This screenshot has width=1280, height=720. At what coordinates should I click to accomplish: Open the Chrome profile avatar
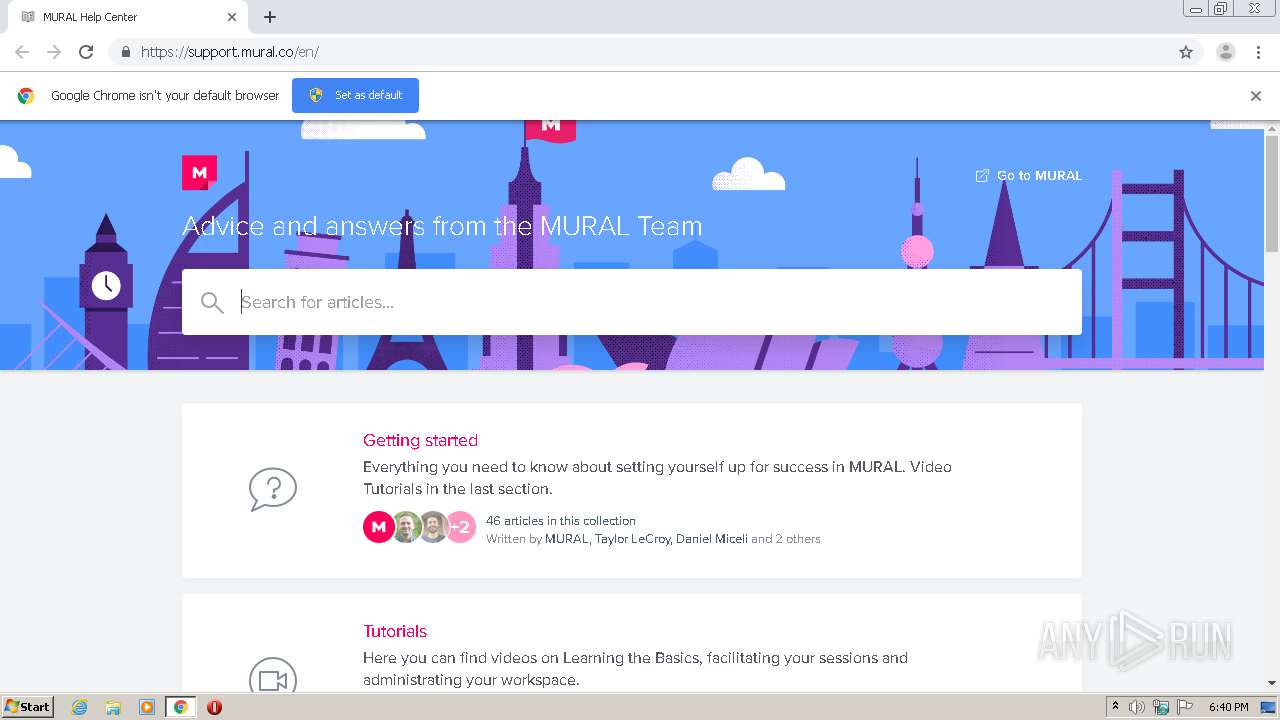coord(1226,52)
